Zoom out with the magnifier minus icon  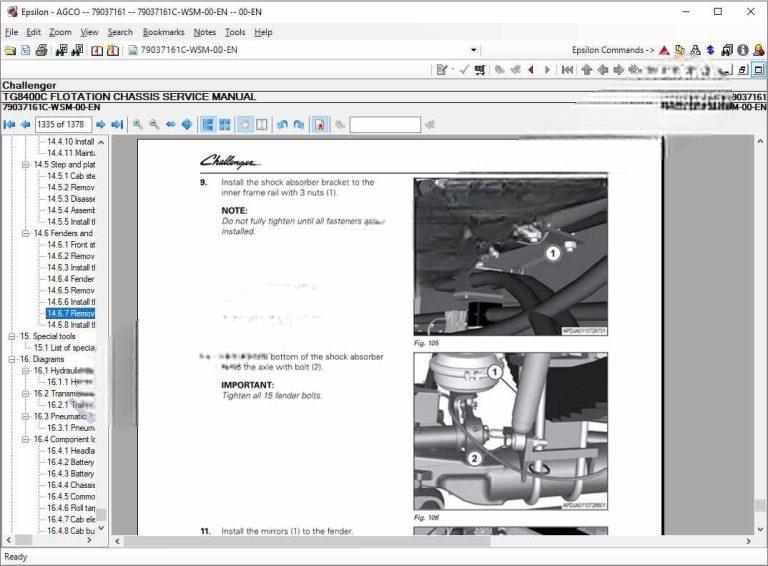(154, 124)
